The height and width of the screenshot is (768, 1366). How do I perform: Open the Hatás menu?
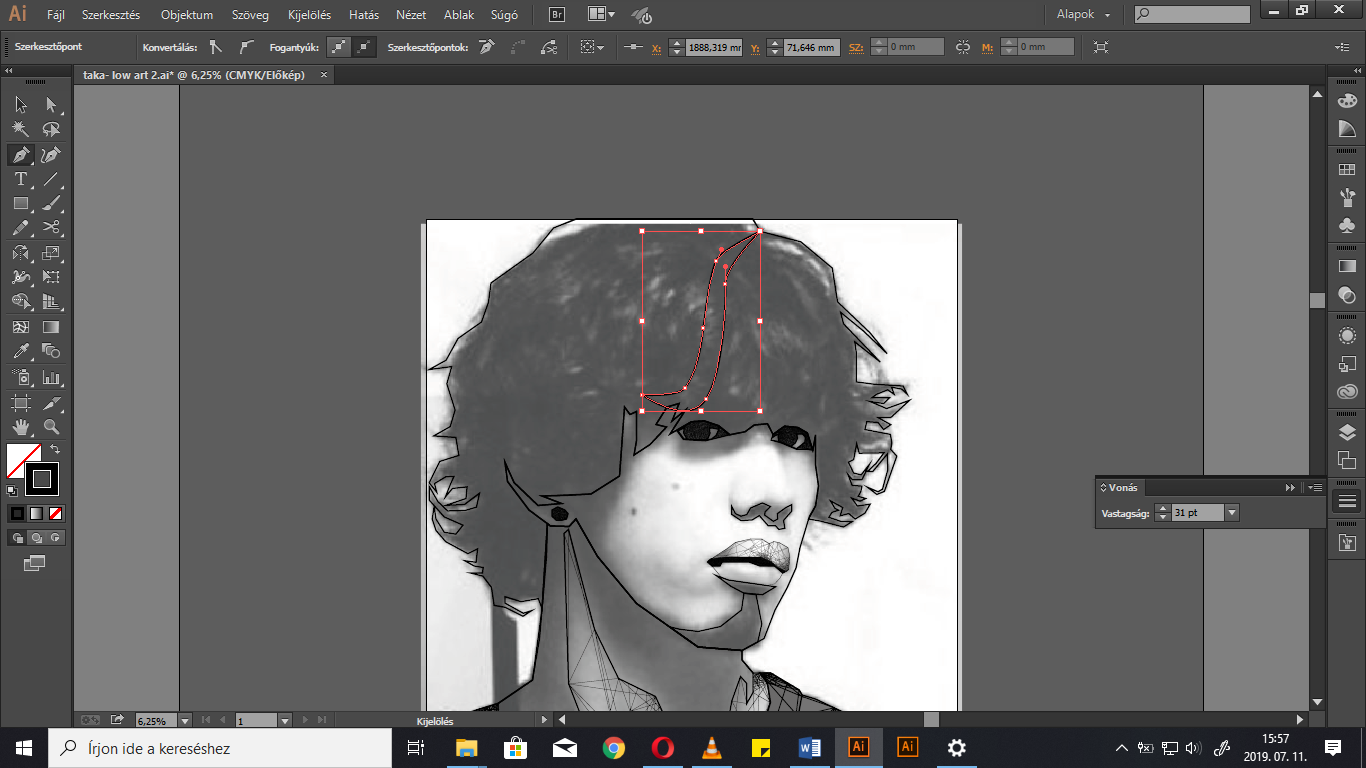[x=364, y=15]
